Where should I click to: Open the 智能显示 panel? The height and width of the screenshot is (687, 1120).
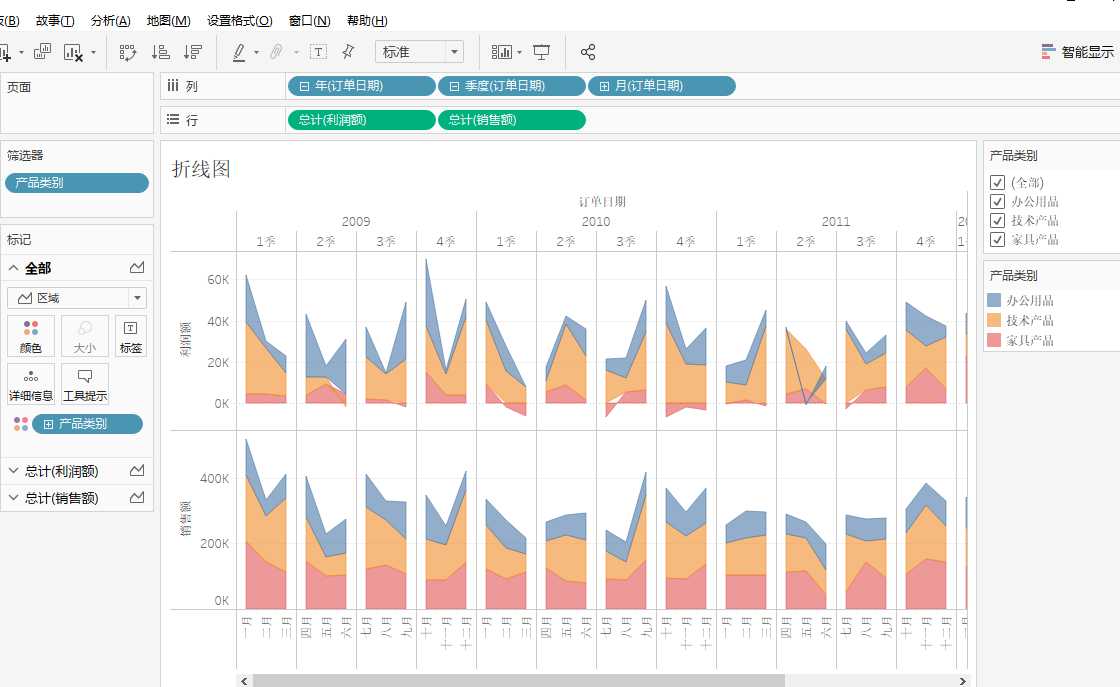tap(1077, 52)
